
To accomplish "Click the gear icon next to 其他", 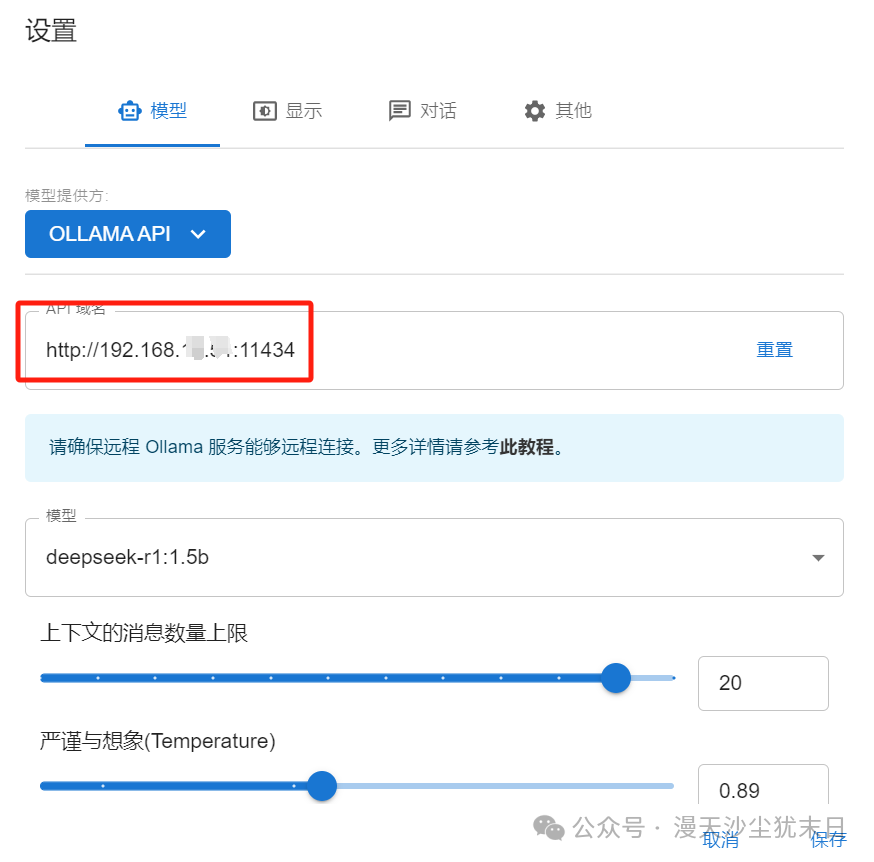I will 535,111.
